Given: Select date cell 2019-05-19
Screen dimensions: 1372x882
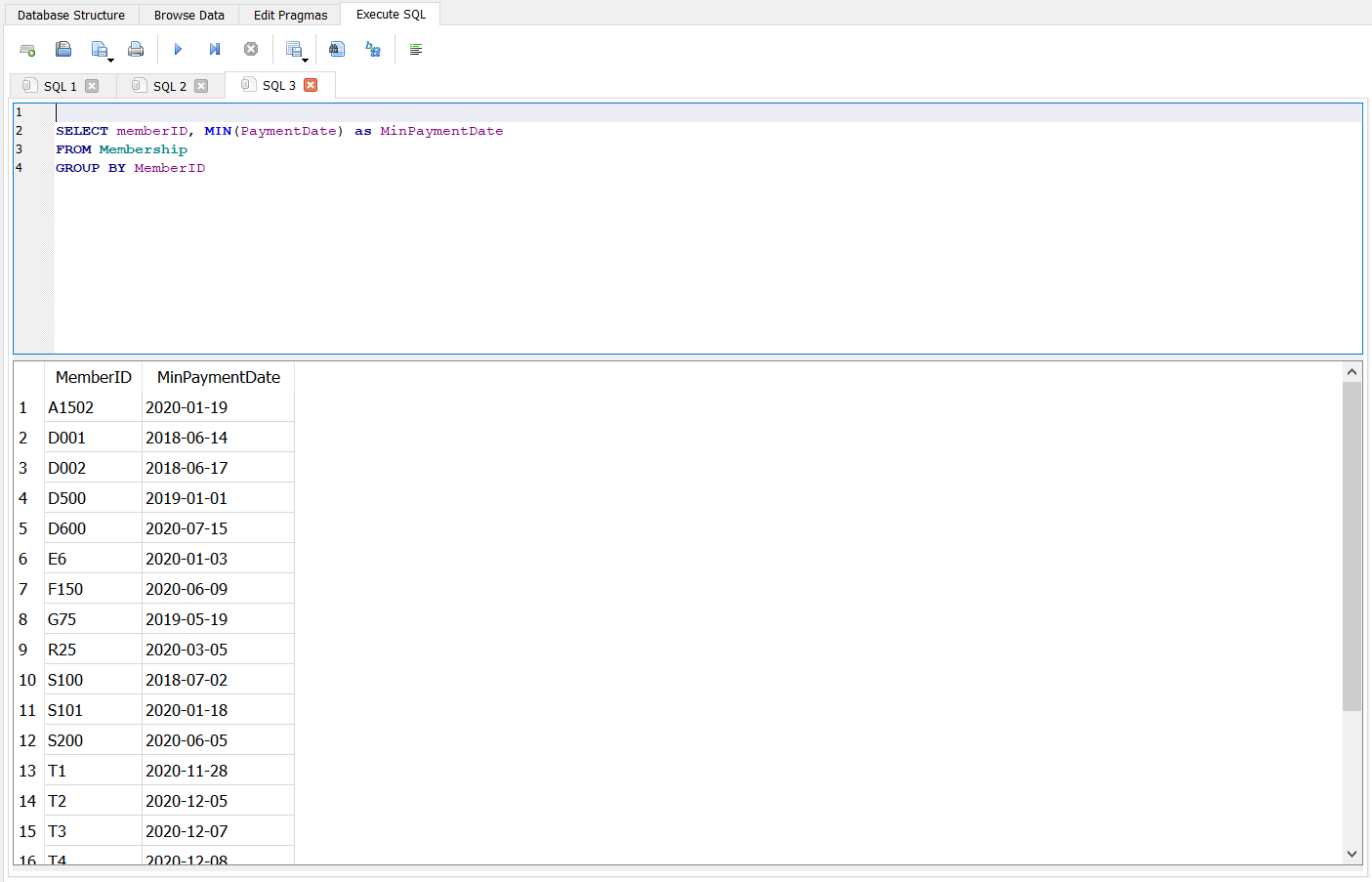Looking at the screenshot, I should click(x=218, y=619).
